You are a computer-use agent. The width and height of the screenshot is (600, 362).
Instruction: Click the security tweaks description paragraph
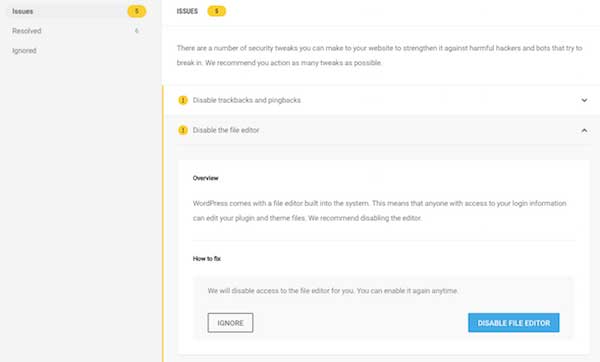click(380, 55)
